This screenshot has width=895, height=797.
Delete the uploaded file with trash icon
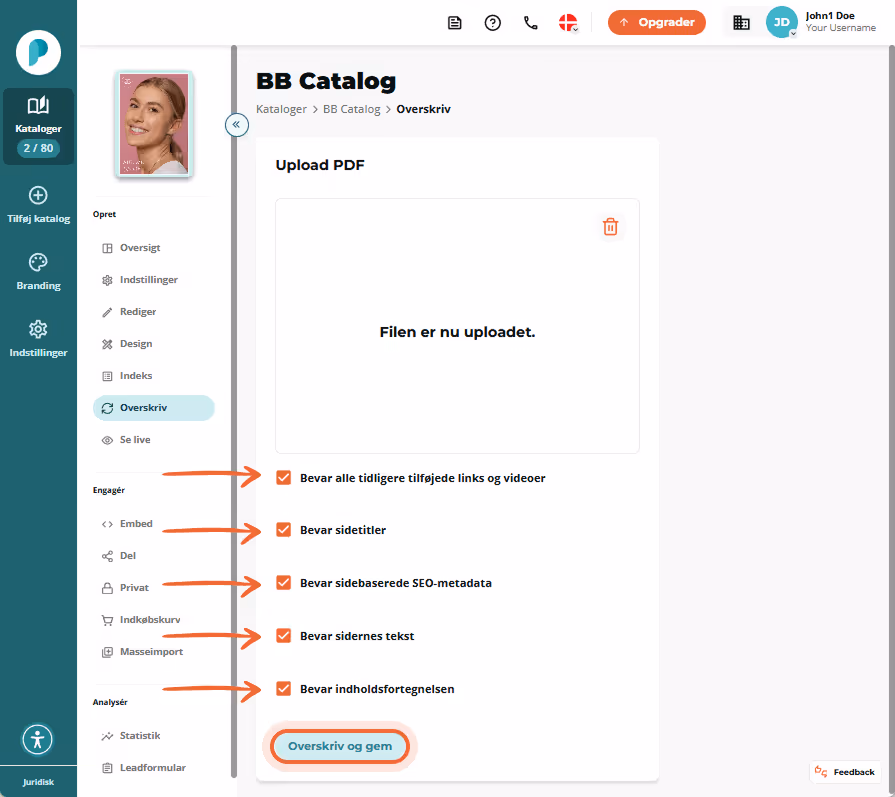click(610, 227)
